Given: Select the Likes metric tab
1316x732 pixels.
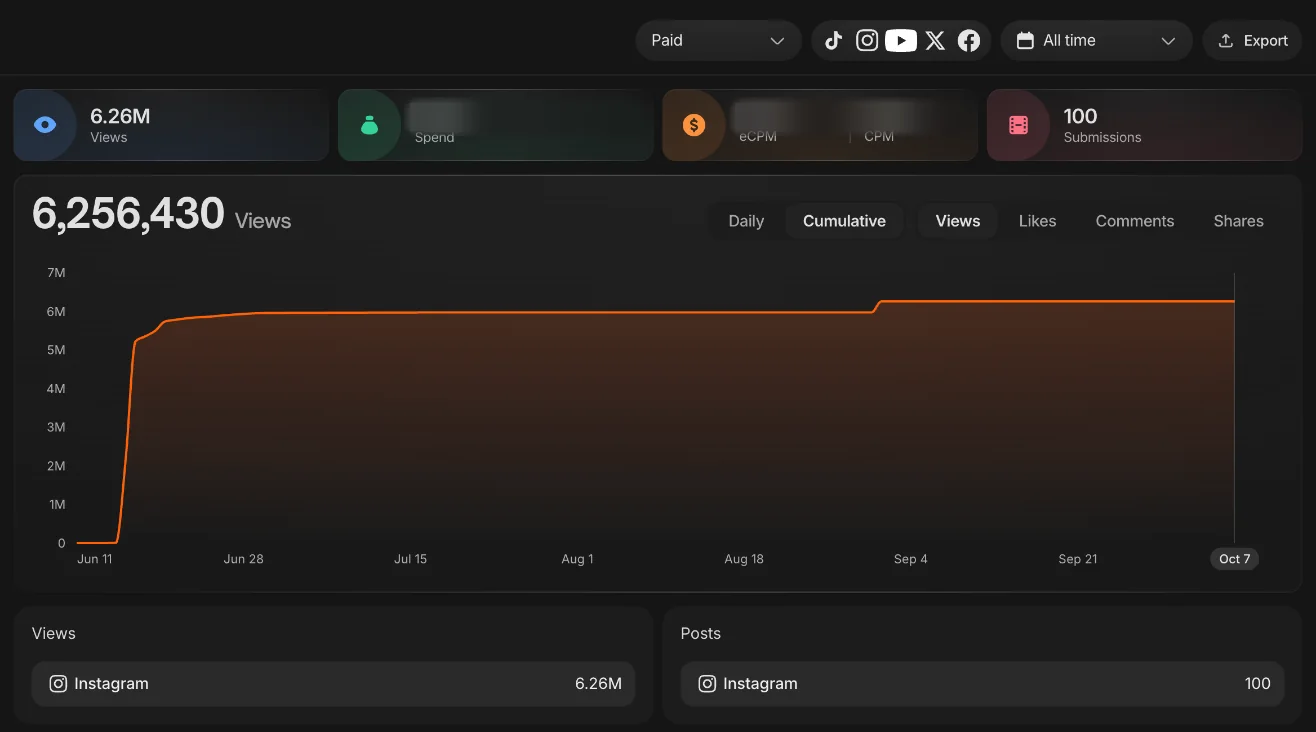Looking at the screenshot, I should click(1037, 221).
